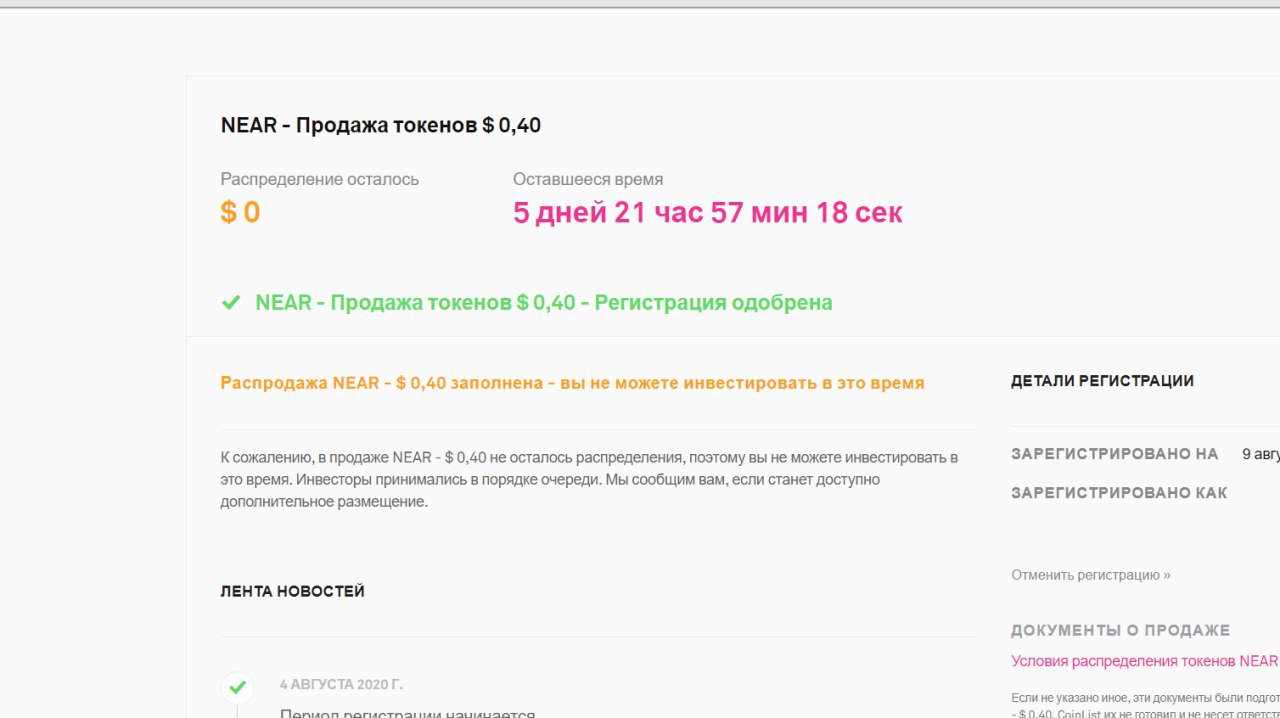Image resolution: width=1280 pixels, height=718 pixels.
Task: Click the green Регистрация одобрена status text
Action: point(544,302)
